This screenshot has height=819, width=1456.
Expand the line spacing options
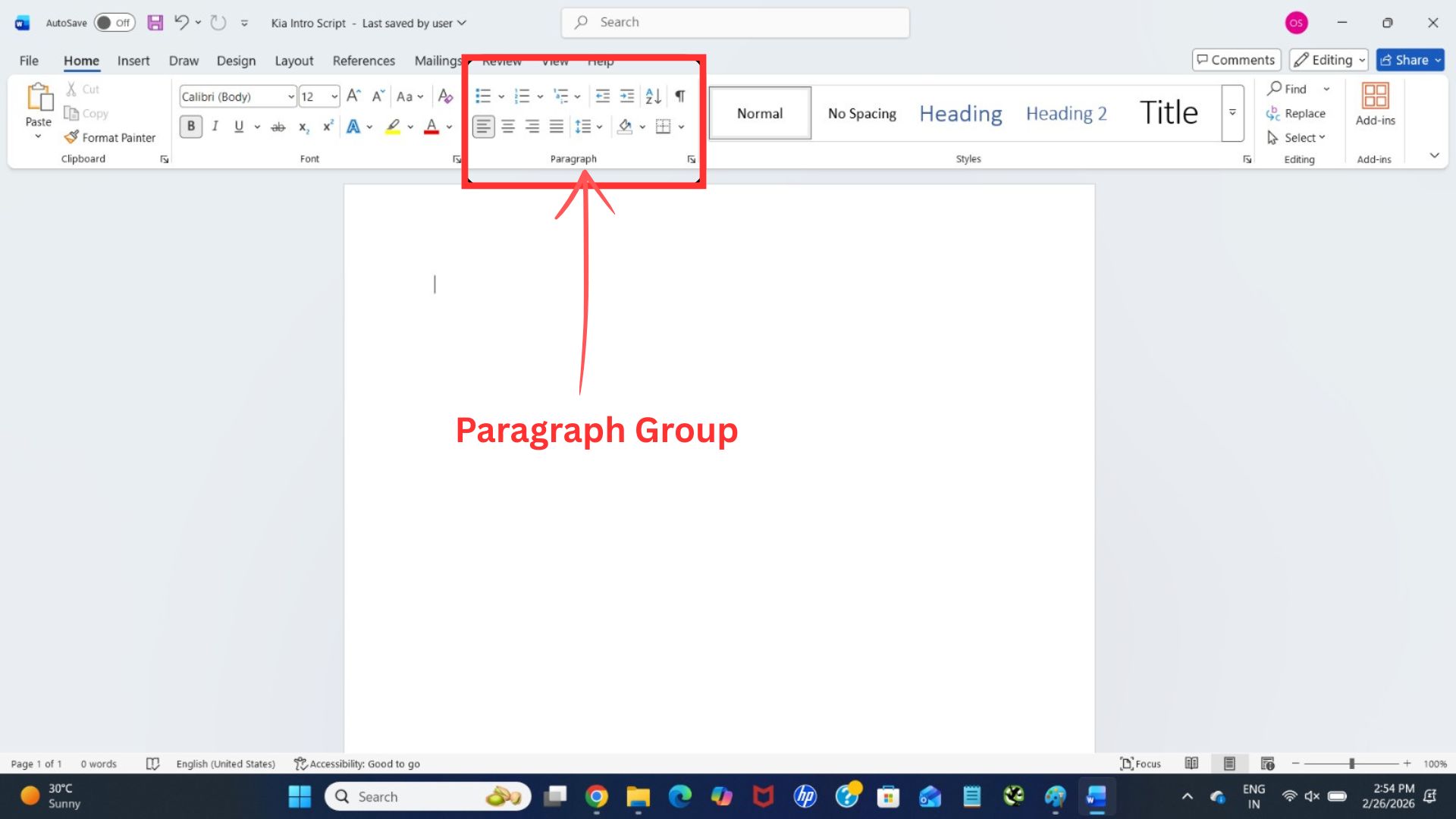pyautogui.click(x=600, y=127)
